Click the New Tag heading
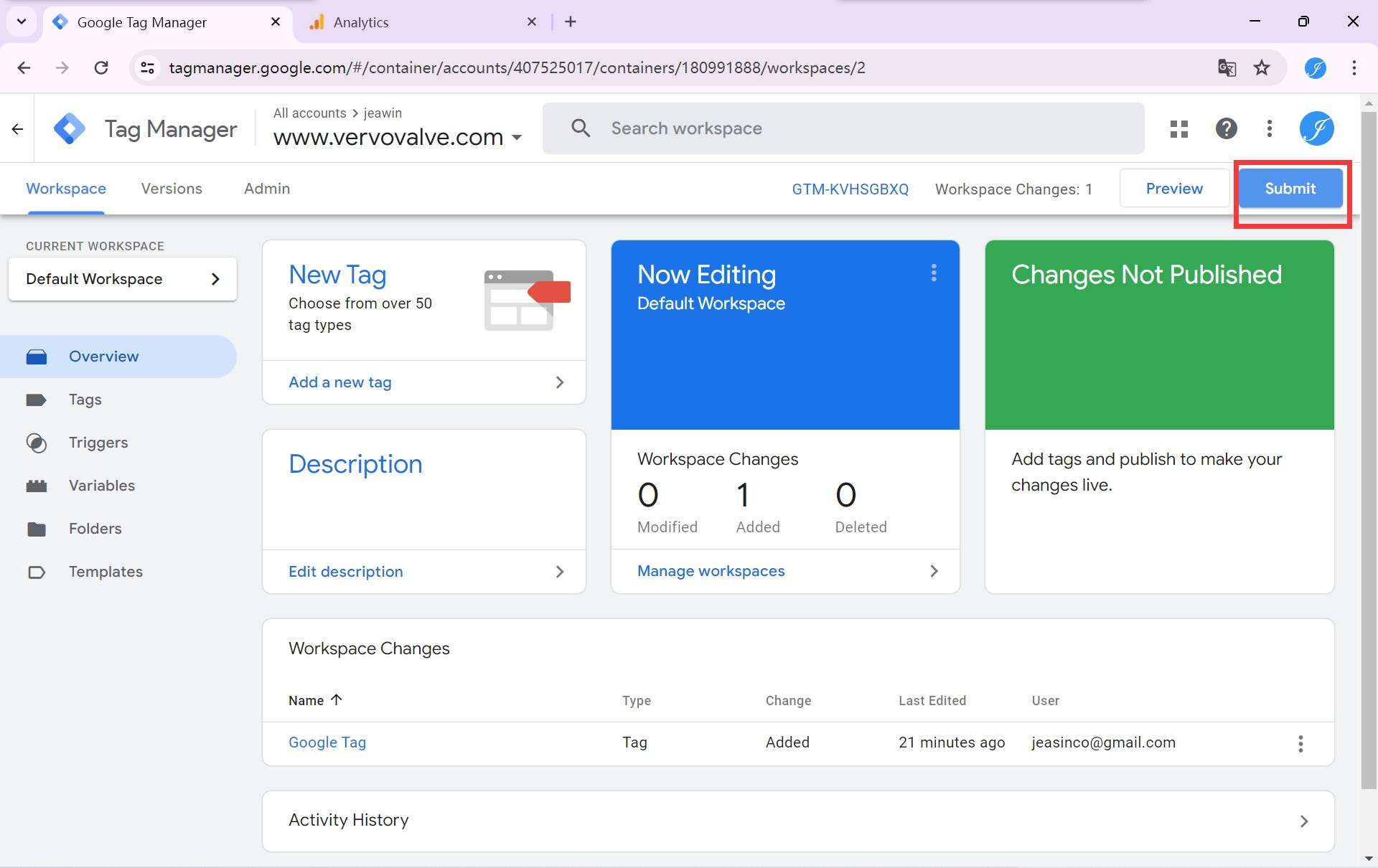1378x868 pixels. [337, 275]
